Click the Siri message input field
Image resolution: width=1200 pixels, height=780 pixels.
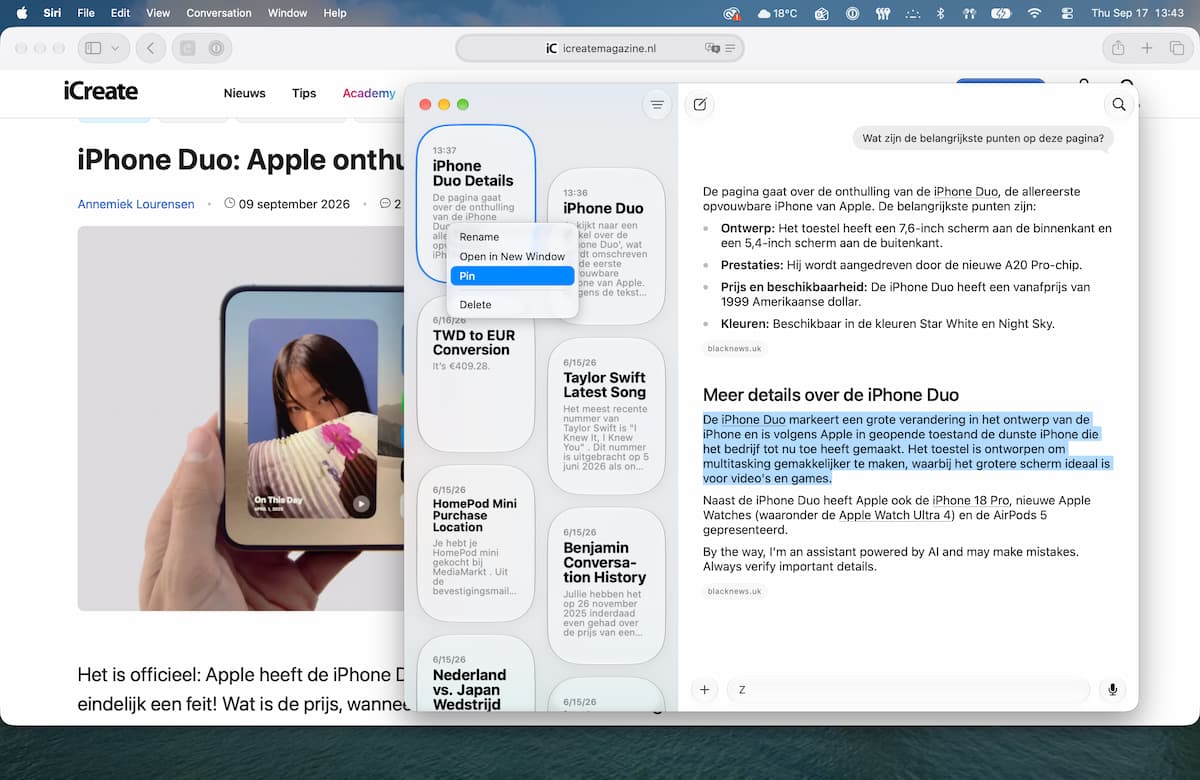click(908, 690)
